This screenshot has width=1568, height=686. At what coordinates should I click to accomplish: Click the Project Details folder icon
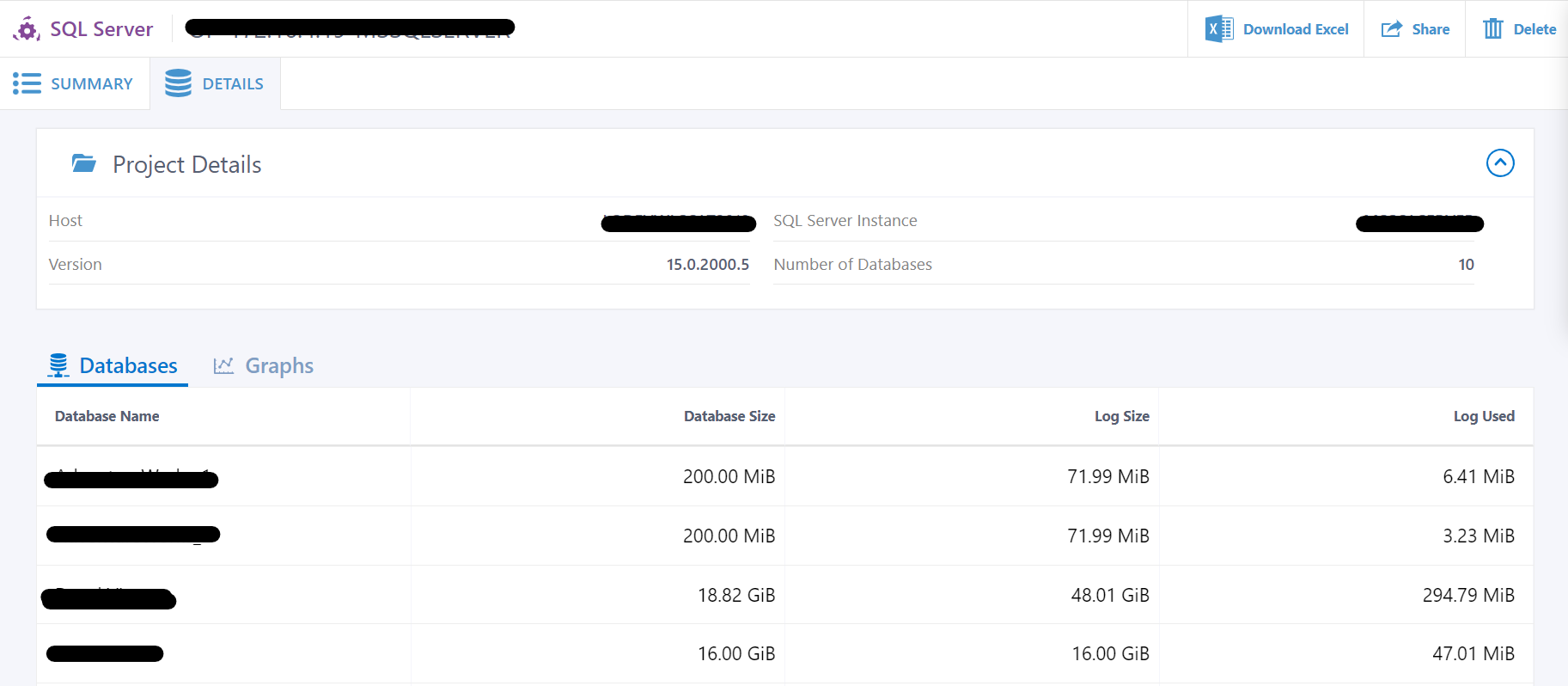(x=84, y=163)
